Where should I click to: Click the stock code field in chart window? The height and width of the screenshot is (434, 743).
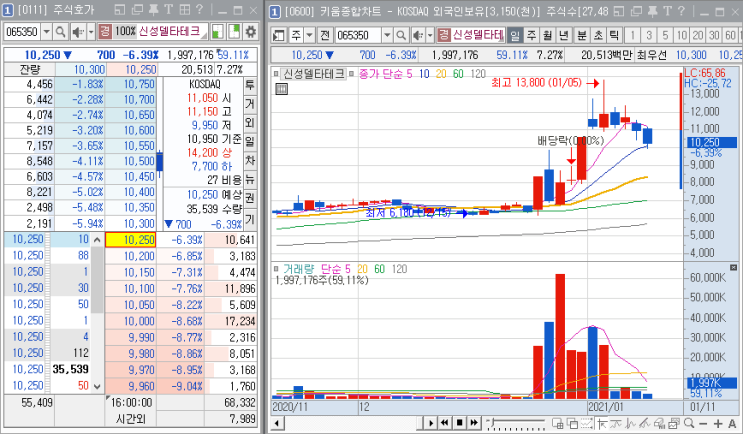click(x=358, y=35)
